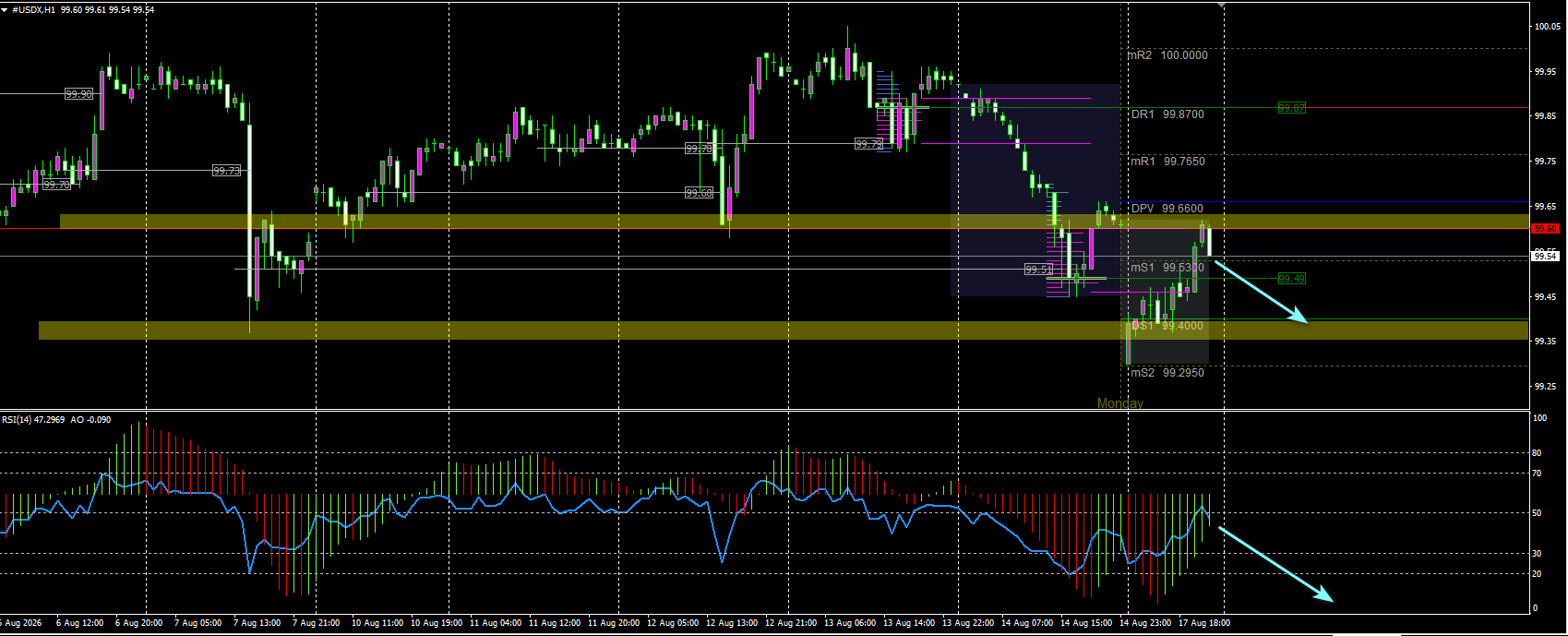Click the RSI(14) 47.2969 indicator label

coord(33,420)
